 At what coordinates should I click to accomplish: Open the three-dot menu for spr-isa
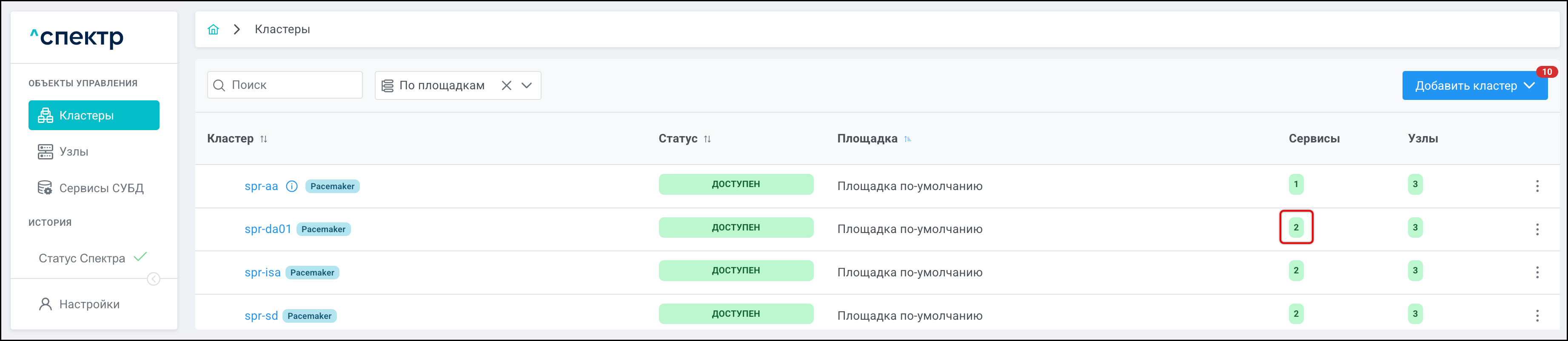click(1537, 272)
